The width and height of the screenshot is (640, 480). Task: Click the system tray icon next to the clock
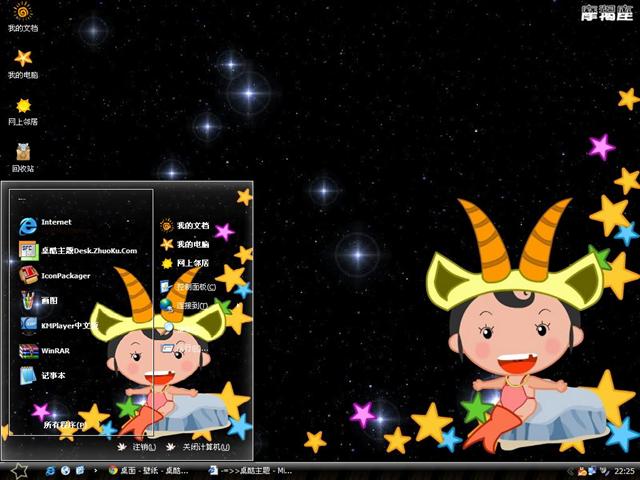[604, 471]
